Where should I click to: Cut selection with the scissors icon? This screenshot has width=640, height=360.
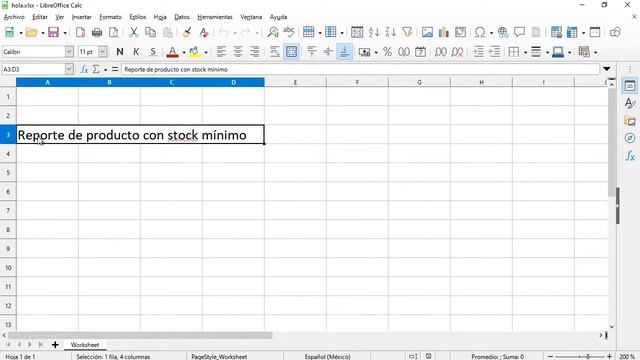133,32
